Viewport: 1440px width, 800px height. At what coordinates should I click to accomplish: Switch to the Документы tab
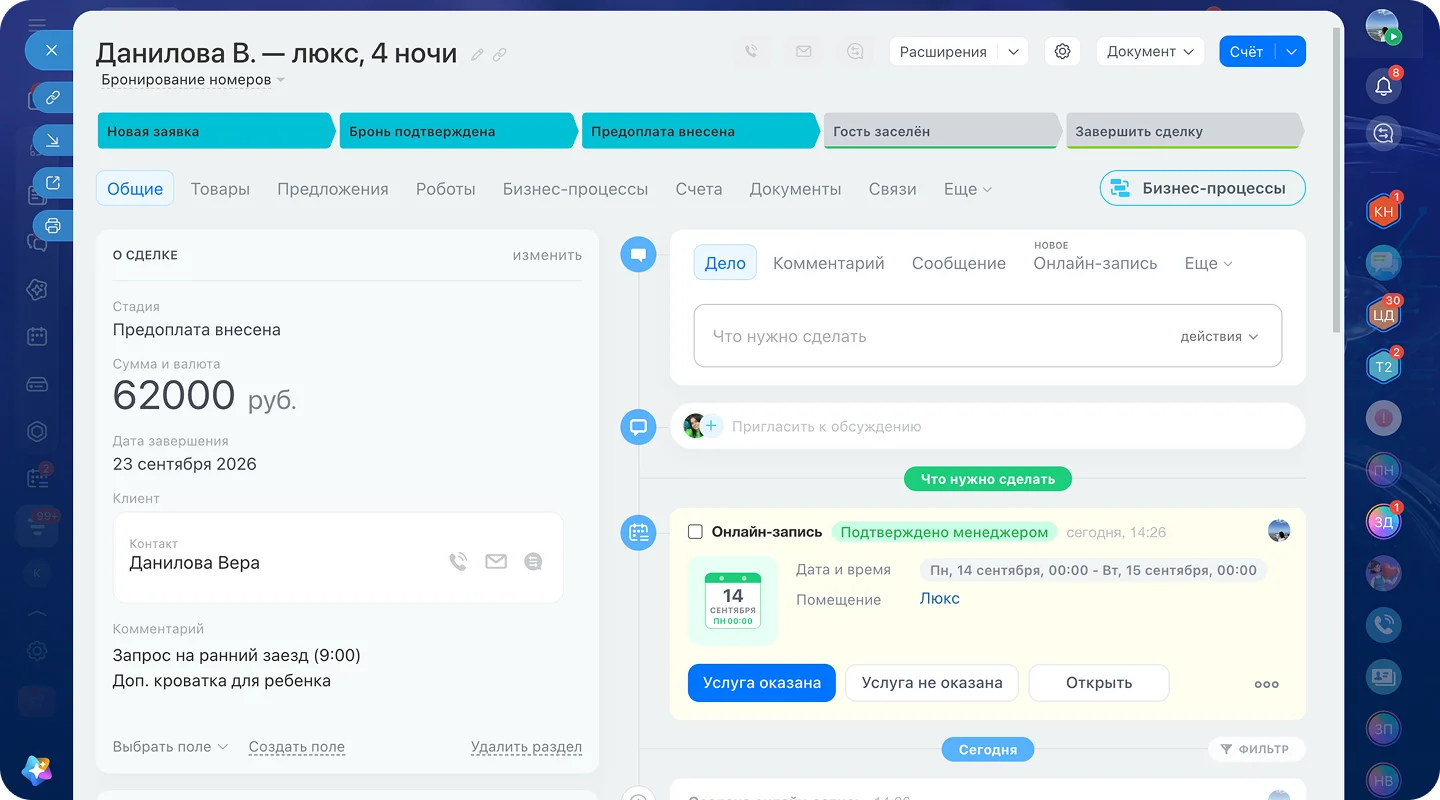tap(795, 189)
